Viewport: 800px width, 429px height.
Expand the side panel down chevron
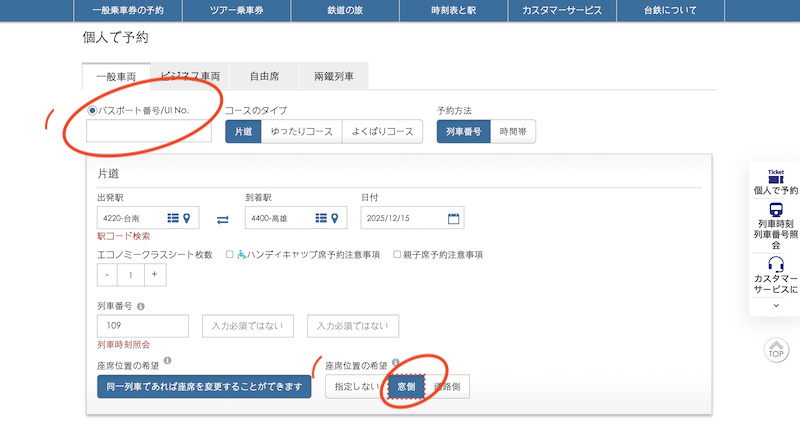[x=775, y=306]
